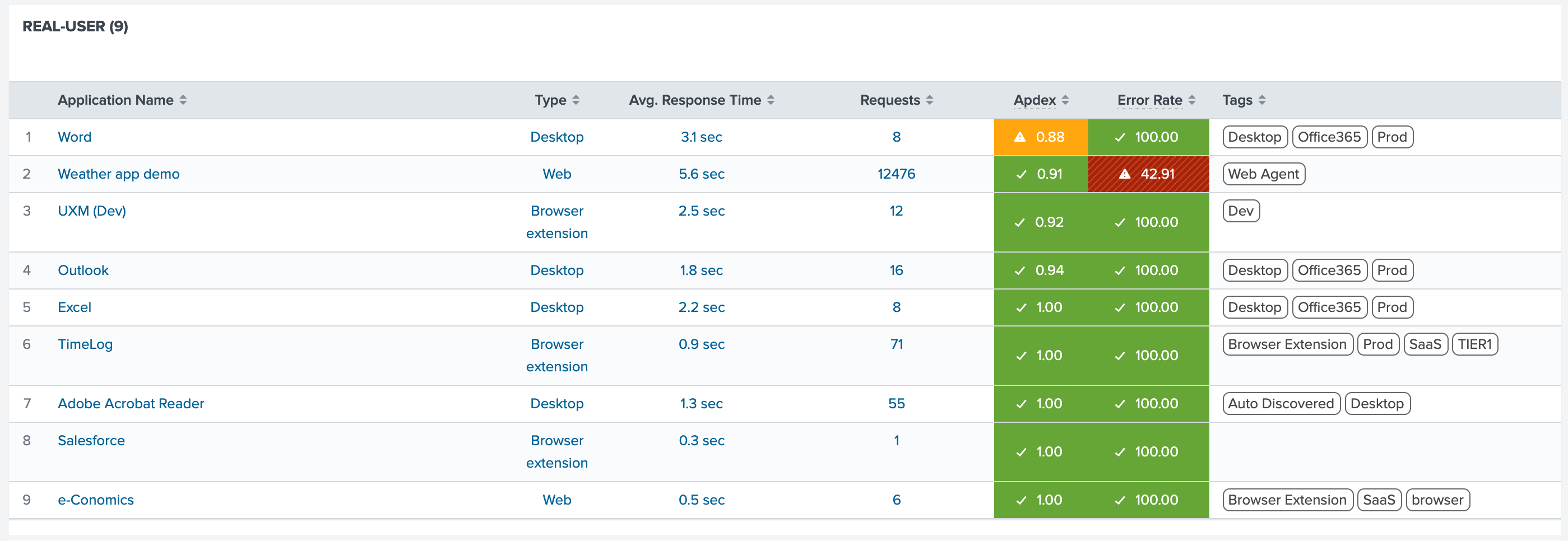Image resolution: width=1568 pixels, height=541 pixels.
Task: Select the Salesforce application link
Action: (x=91, y=441)
